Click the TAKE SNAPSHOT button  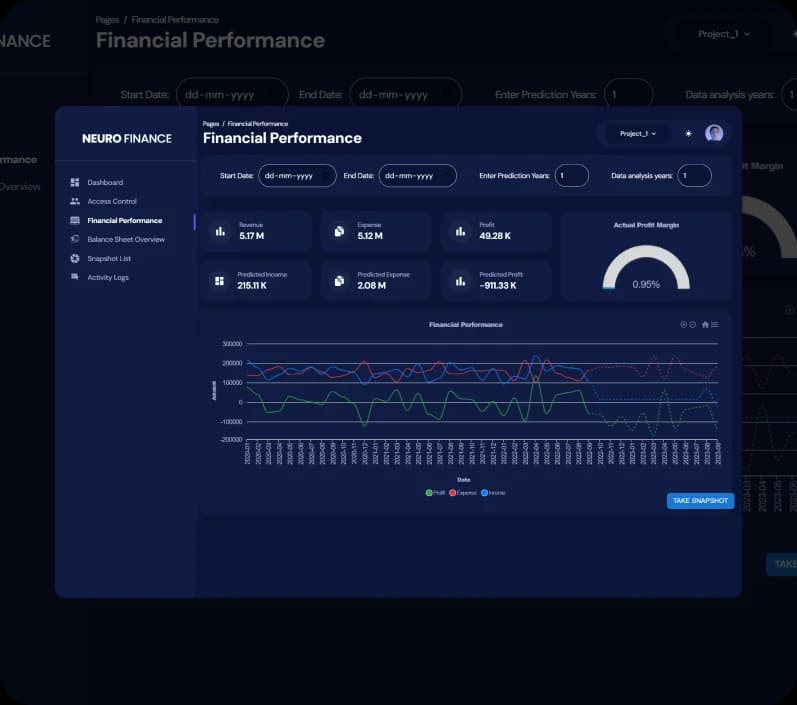pos(700,501)
